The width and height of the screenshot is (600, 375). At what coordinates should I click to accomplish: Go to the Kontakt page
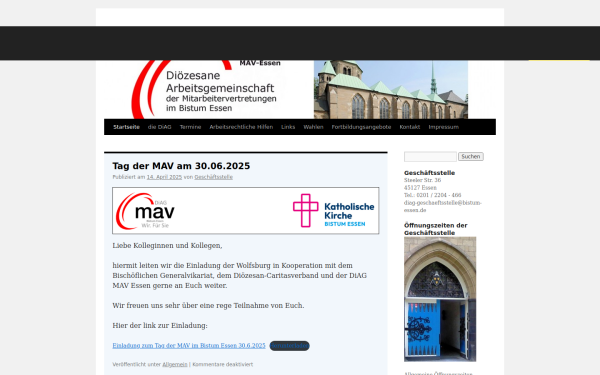pyautogui.click(x=409, y=127)
